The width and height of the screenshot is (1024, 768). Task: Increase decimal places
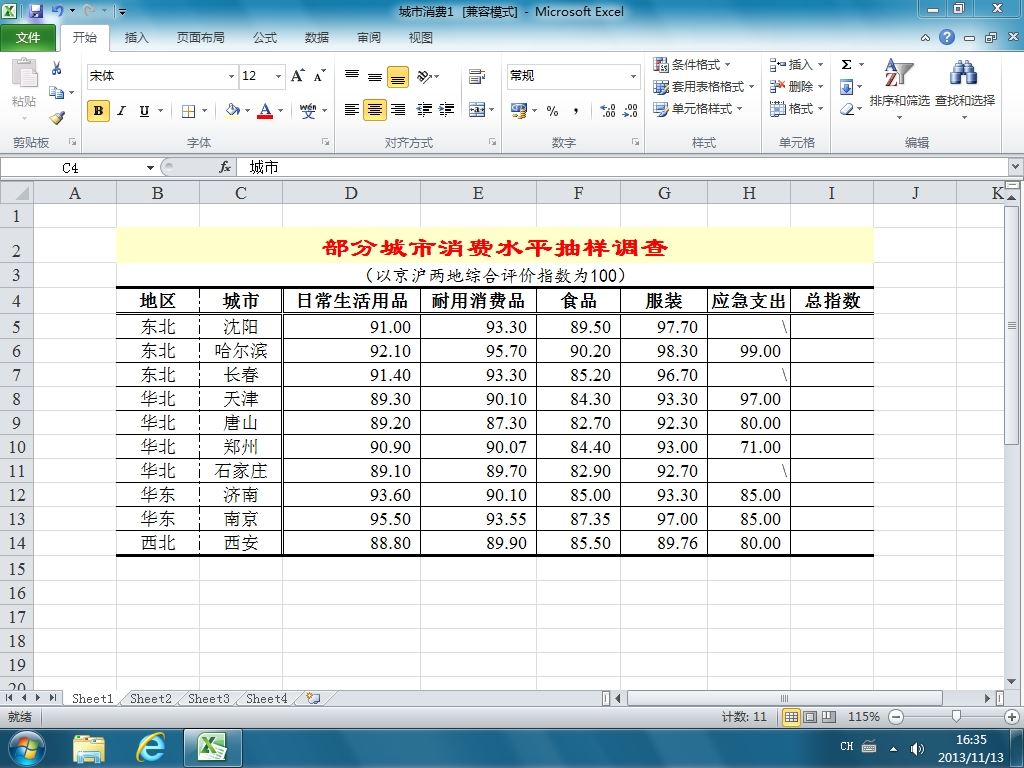click(608, 111)
